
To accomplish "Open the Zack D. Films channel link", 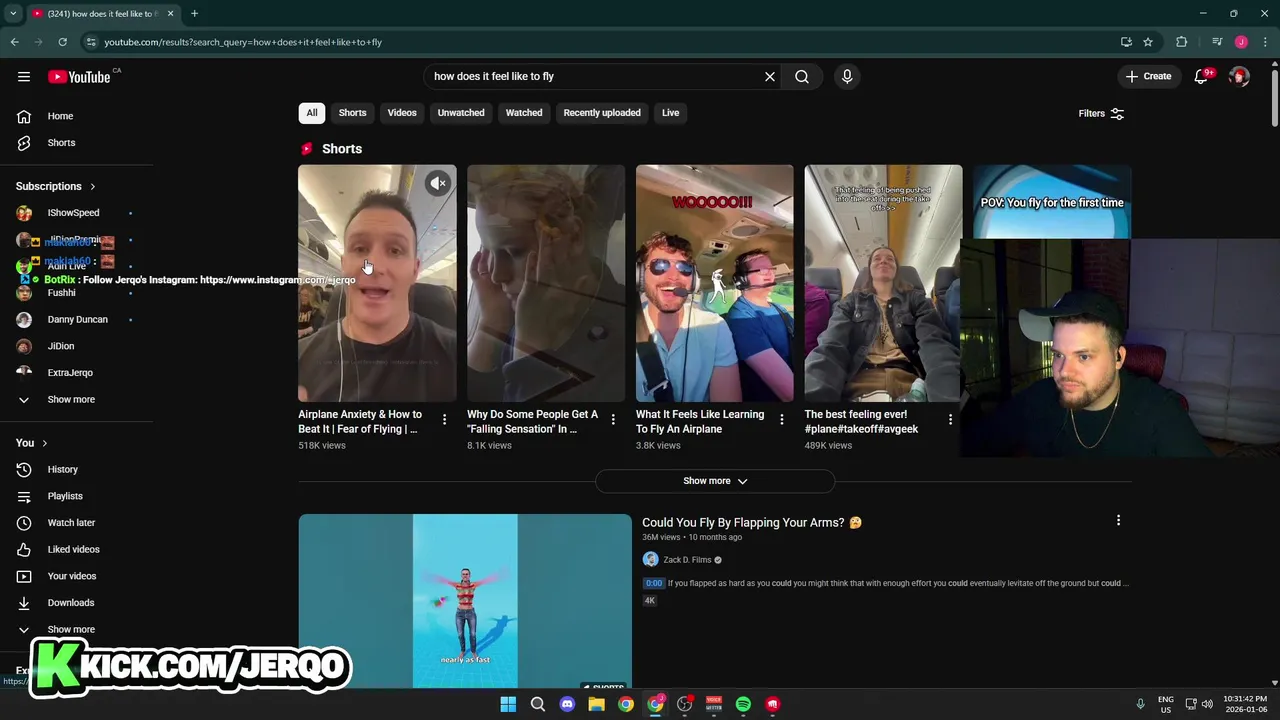I will click(x=687, y=560).
